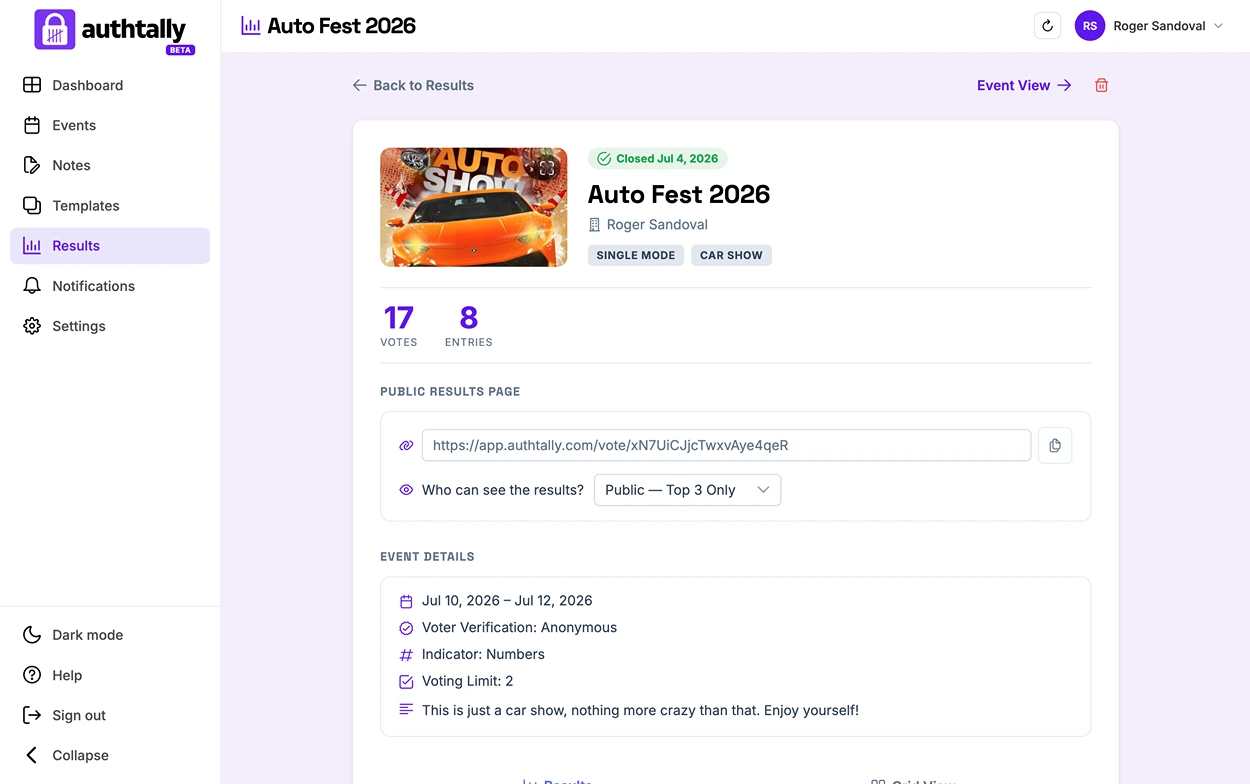Click the Notes pencil icon
Image resolution: width=1250 pixels, height=784 pixels.
click(x=32, y=165)
